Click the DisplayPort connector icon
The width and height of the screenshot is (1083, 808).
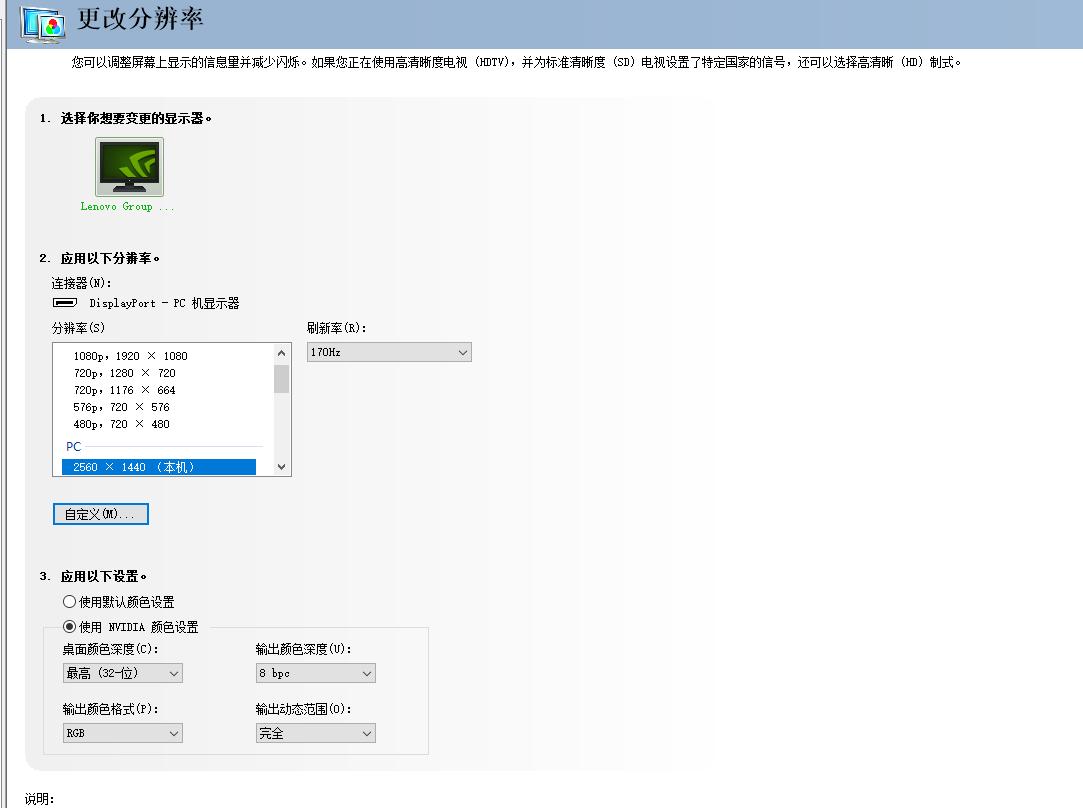(x=62, y=302)
